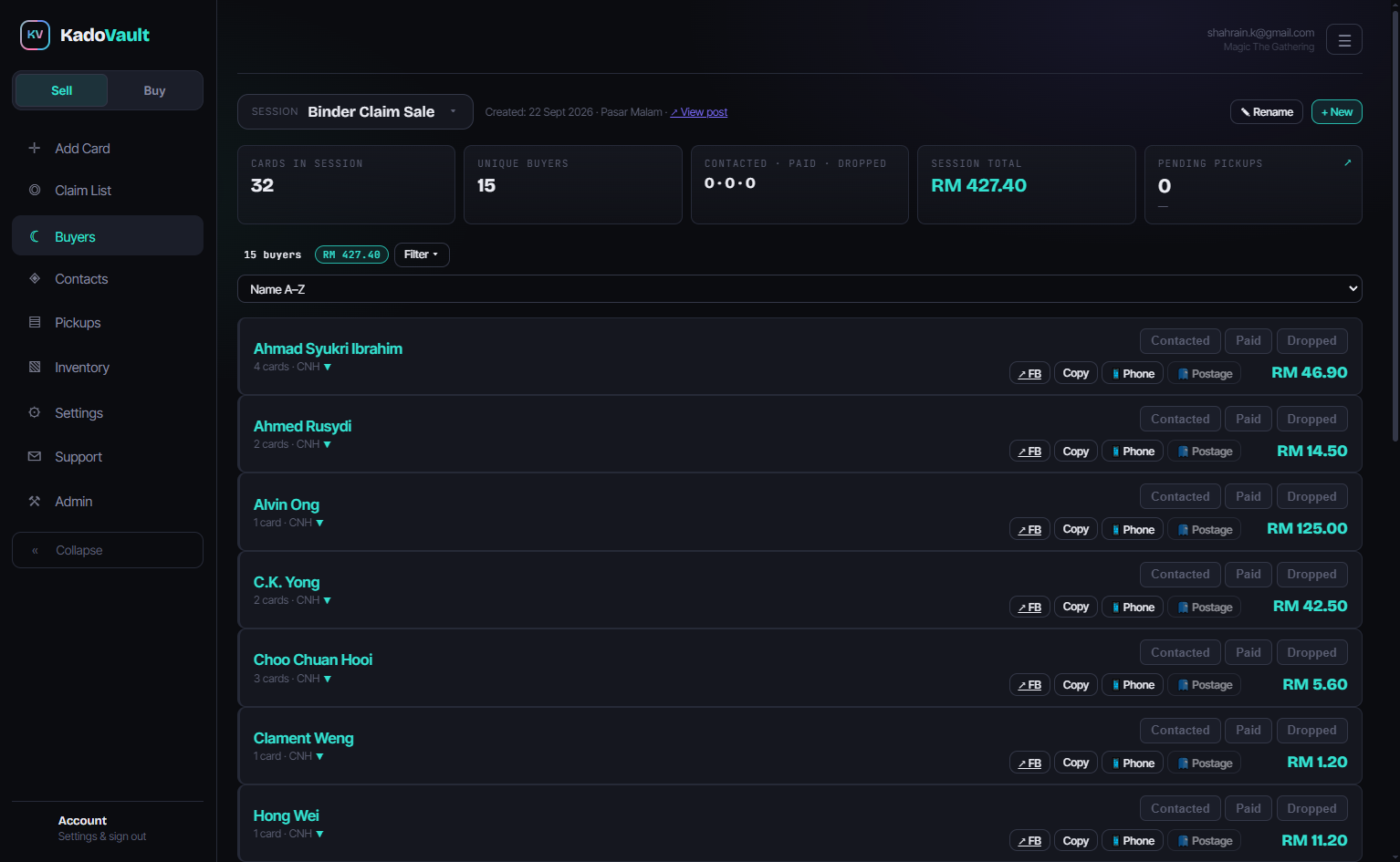1400x862 pixels.
Task: Click the Pickups list icon
Action: [x=35, y=322]
